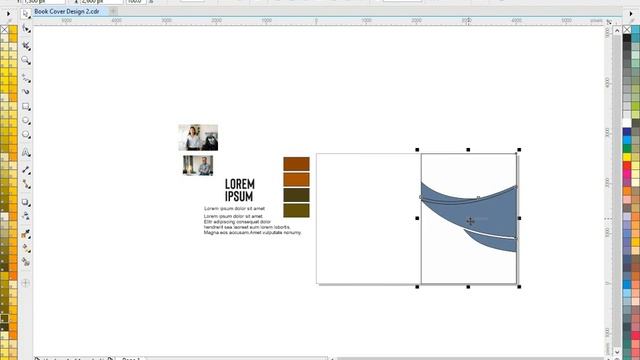Screen dimensions: 640x360
Task: Select the Shape edit tool
Action: point(26,29)
